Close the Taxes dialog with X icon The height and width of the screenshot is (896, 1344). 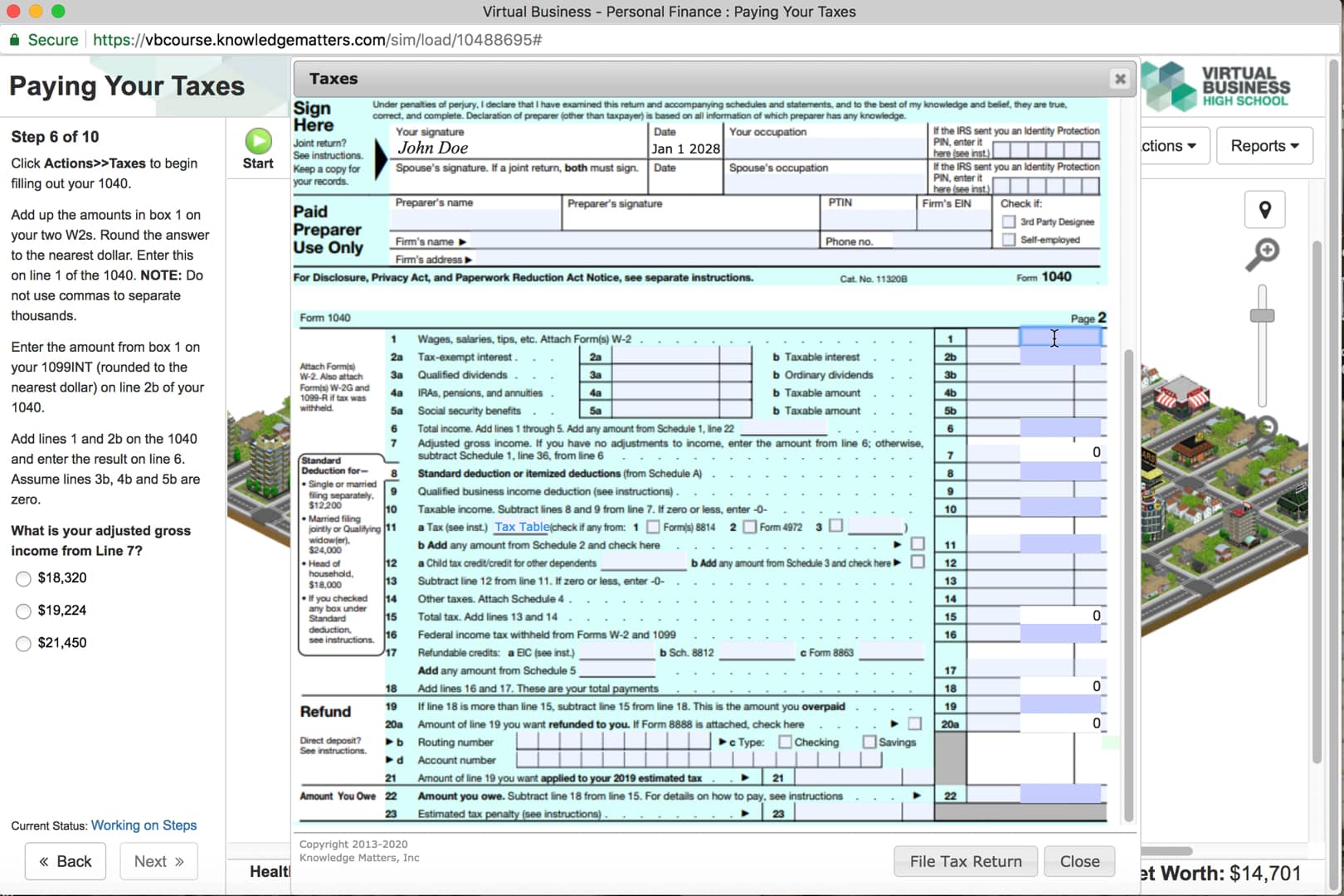point(1120,79)
